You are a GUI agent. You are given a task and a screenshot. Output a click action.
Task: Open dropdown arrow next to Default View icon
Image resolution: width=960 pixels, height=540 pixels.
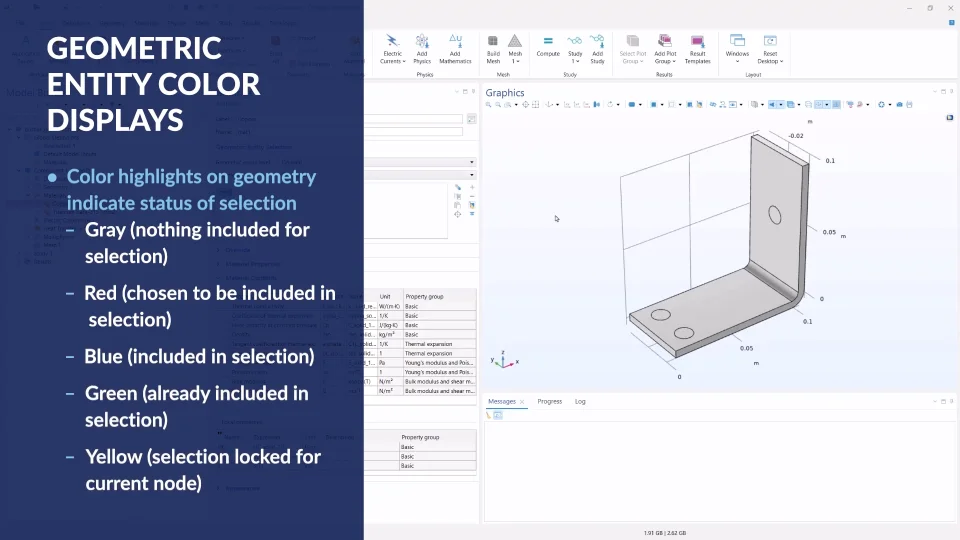[557, 105]
